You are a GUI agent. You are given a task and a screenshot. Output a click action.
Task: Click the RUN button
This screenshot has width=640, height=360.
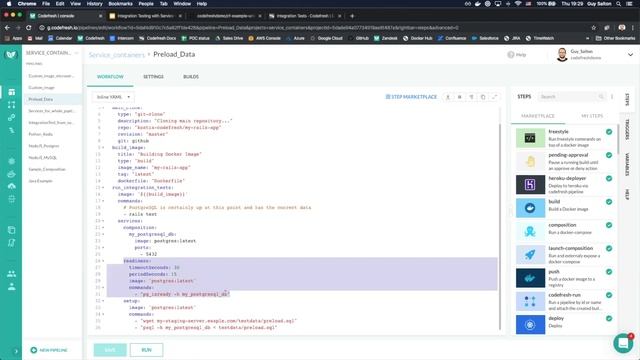click(147, 350)
